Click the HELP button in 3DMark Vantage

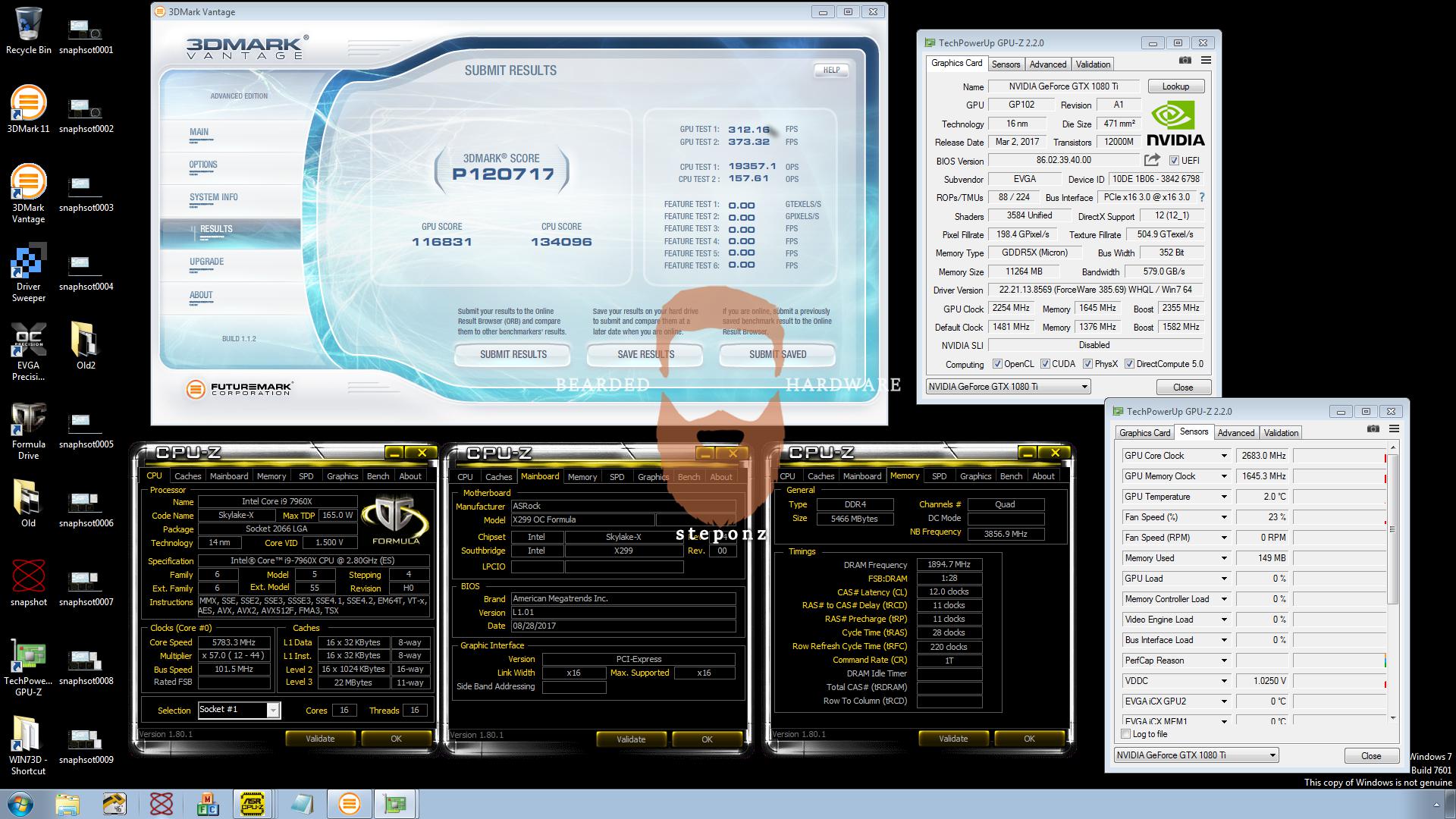[831, 70]
